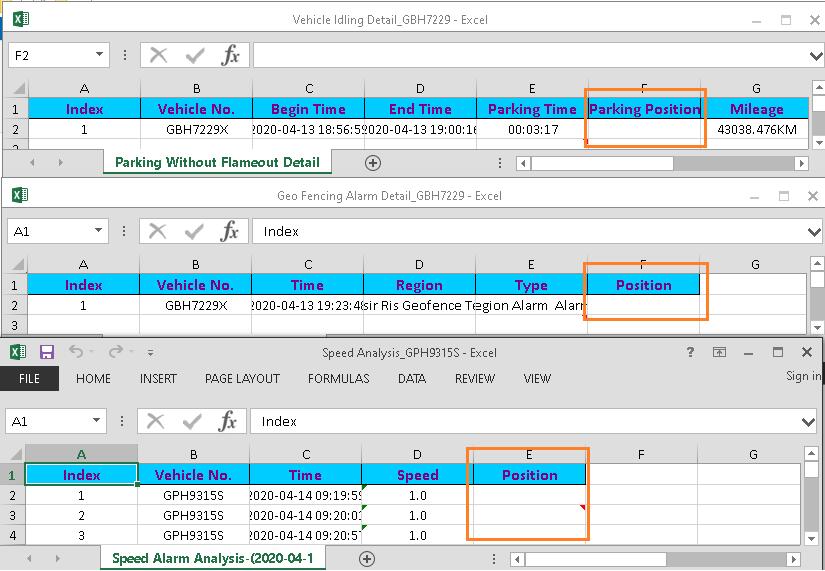This screenshot has width=825, height=571.
Task: Switch to the REVIEW ribbon tab
Action: [475, 378]
